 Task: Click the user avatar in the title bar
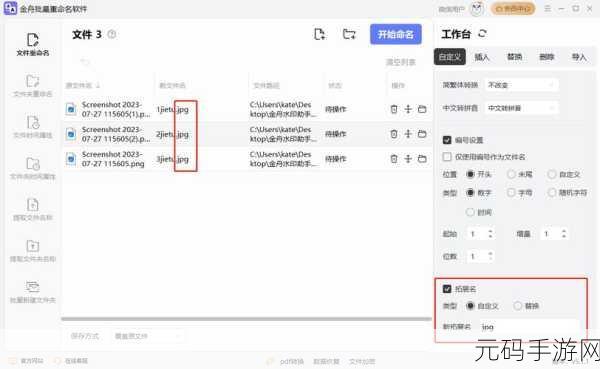476,9
